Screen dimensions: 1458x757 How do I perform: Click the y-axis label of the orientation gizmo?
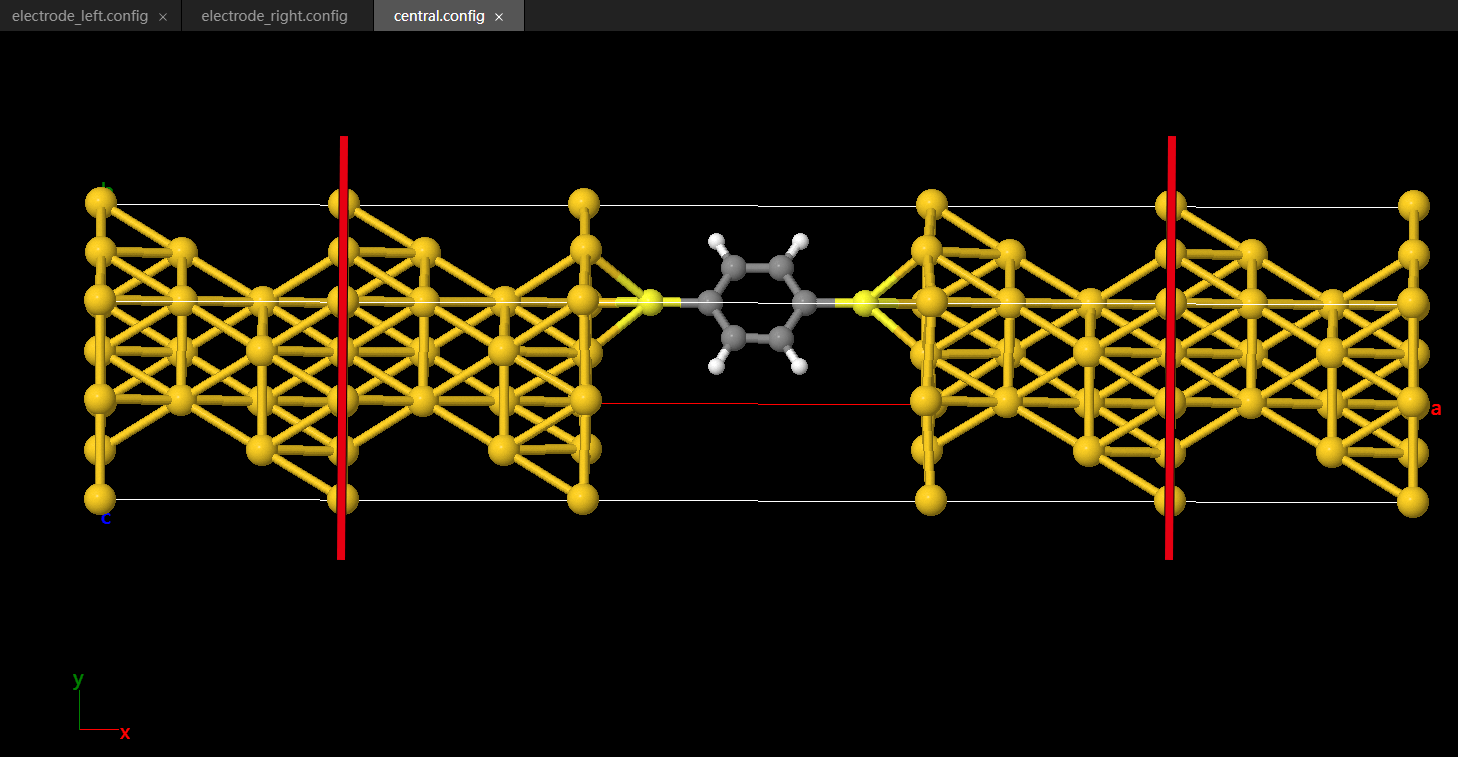click(x=78, y=680)
